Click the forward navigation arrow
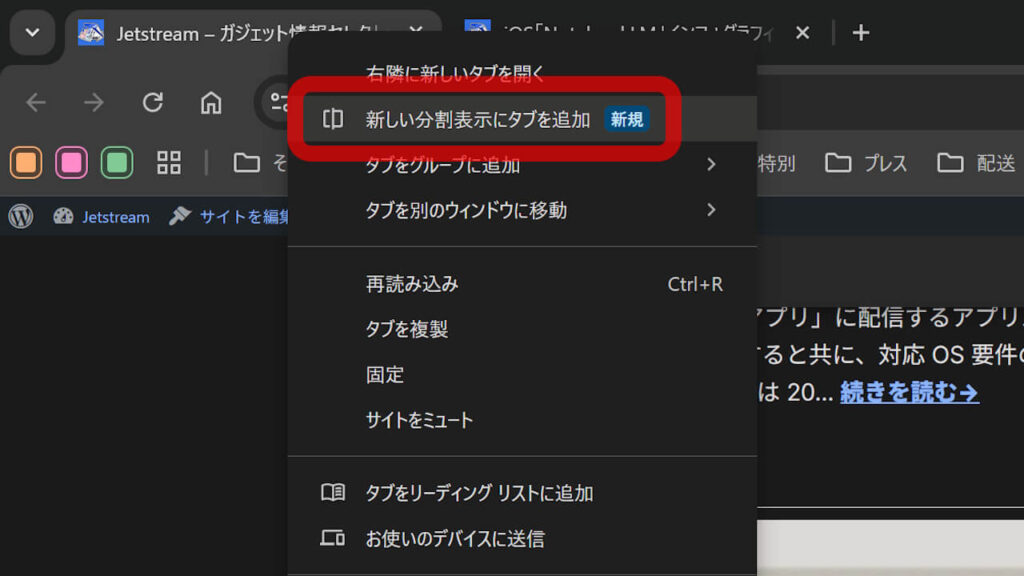This screenshot has width=1024, height=576. pyautogui.click(x=93, y=103)
